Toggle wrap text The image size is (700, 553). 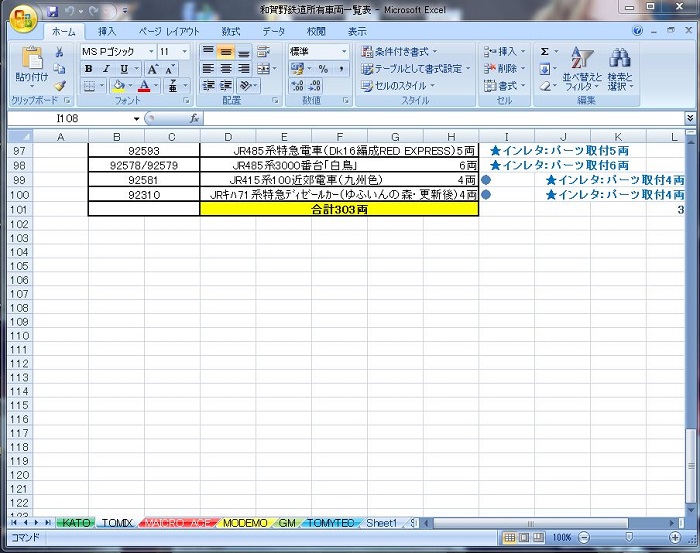click(263, 52)
